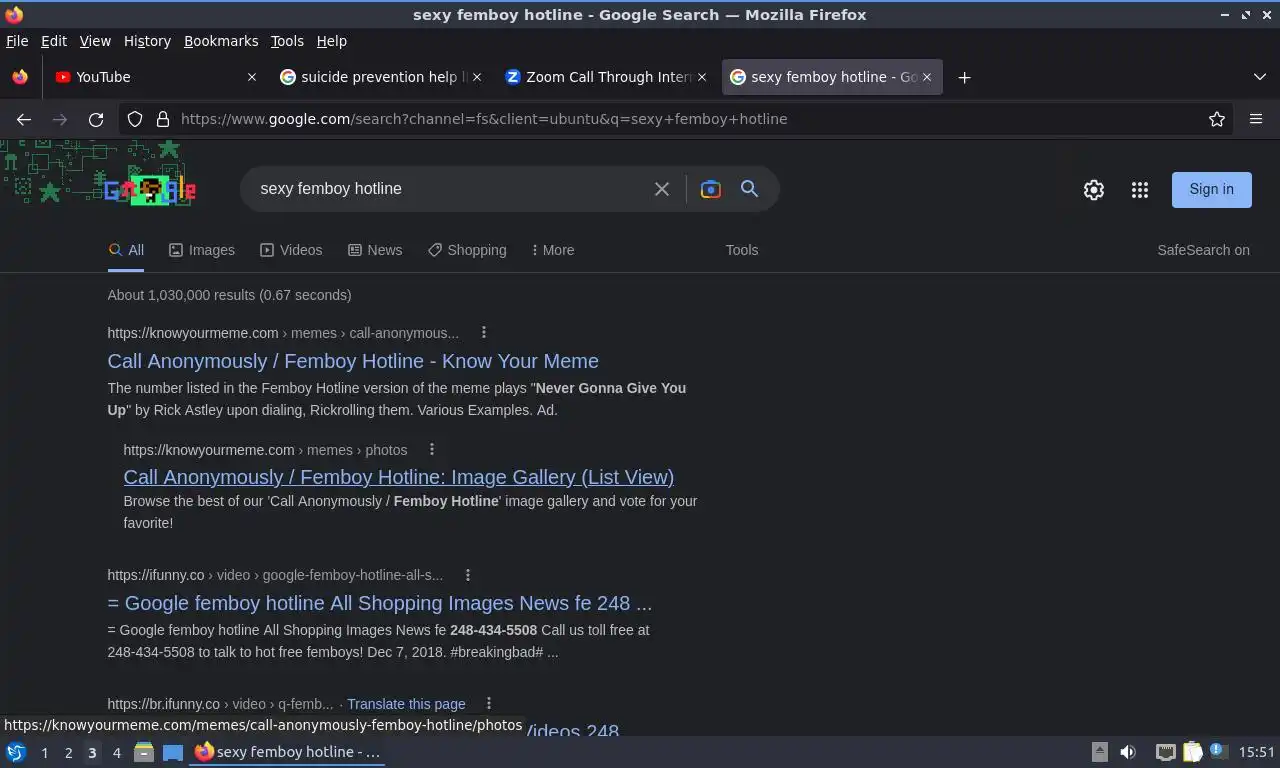Open Google femboy hotline ifunny result
The height and width of the screenshot is (768, 1280).
click(379, 603)
